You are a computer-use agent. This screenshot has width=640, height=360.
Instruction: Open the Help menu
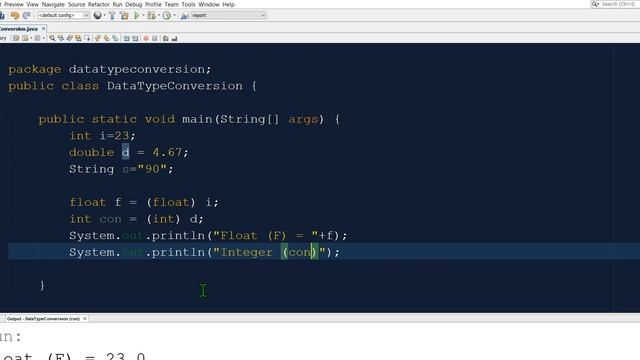(x=229, y=4)
